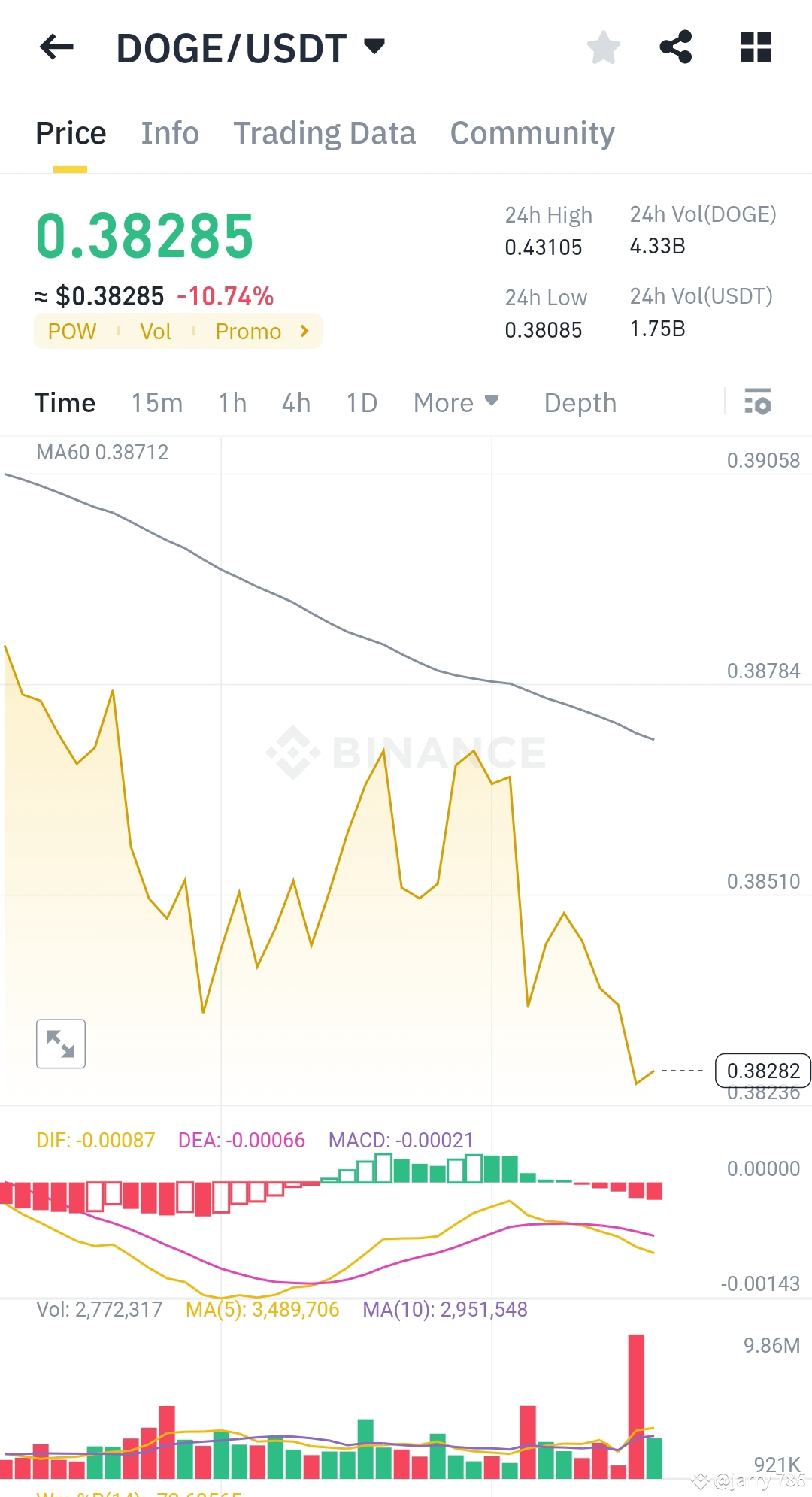
Task: Switch to the Trading Data tab
Action: pyautogui.click(x=326, y=133)
